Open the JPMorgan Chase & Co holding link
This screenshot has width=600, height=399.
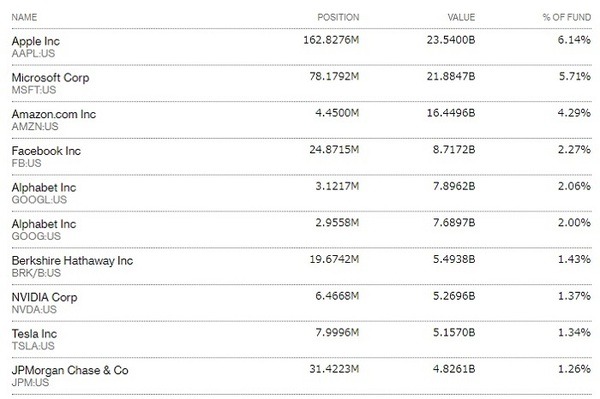[x=70, y=370]
